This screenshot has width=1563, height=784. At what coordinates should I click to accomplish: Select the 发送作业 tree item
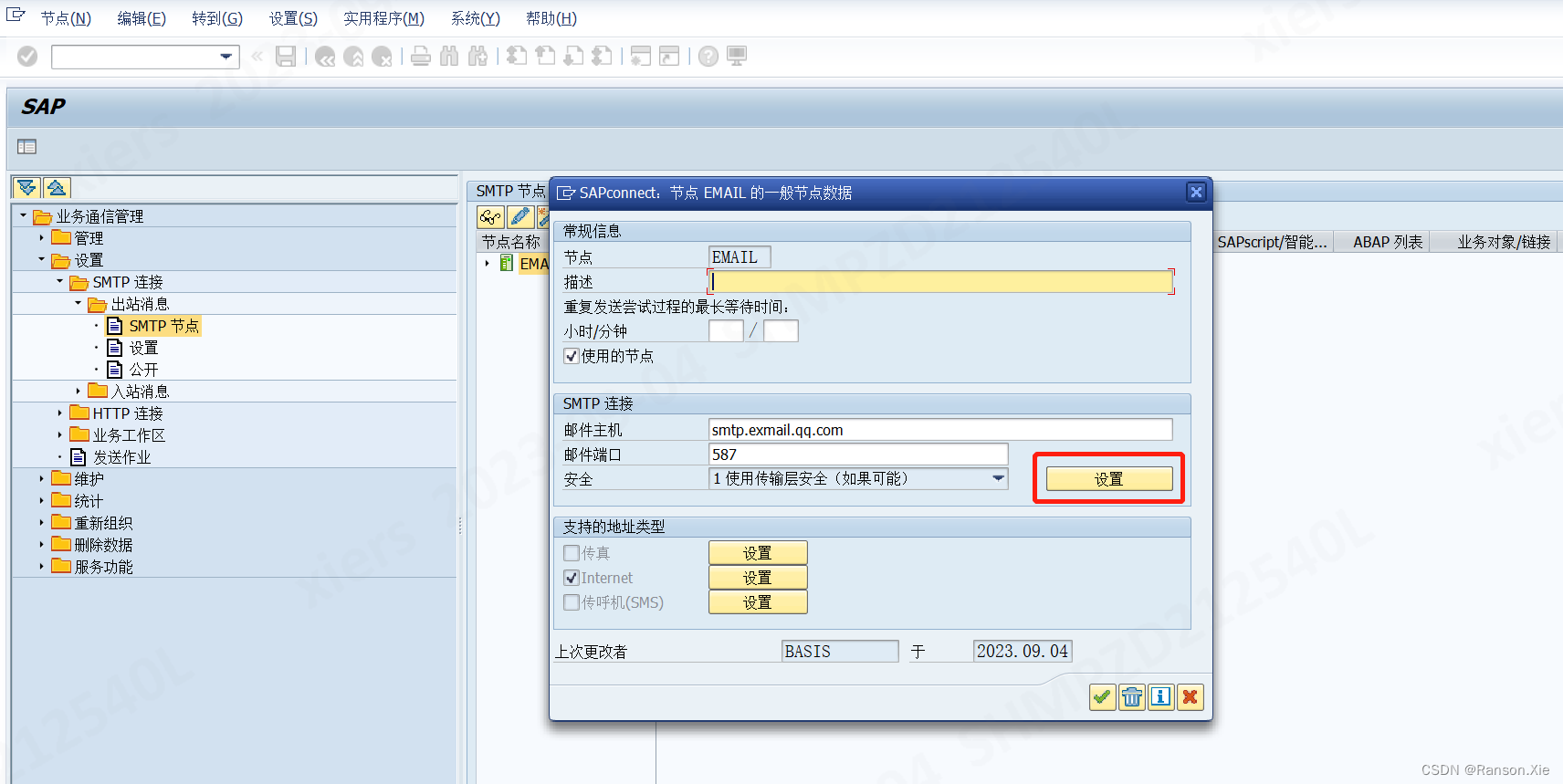(121, 457)
